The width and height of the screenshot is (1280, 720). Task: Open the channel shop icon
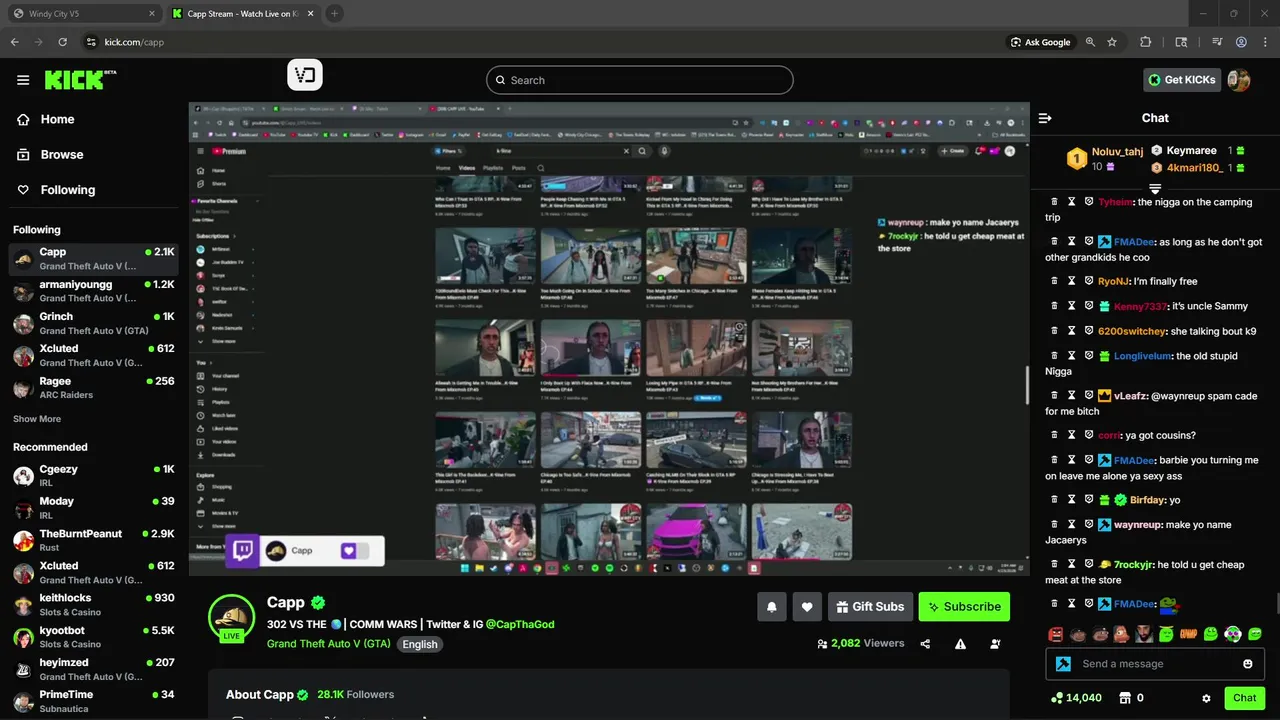coord(1125,698)
